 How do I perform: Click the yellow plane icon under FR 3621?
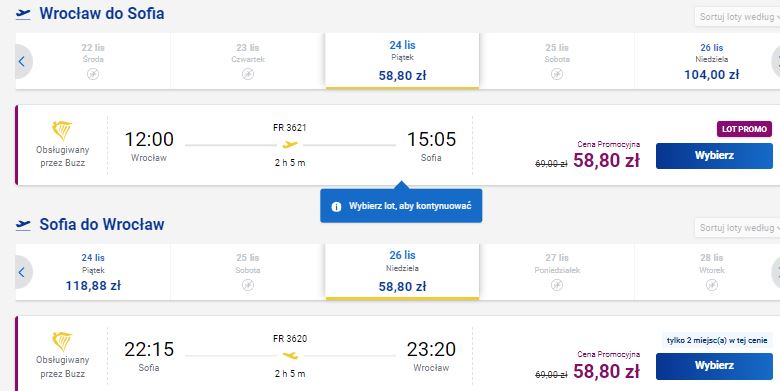(x=290, y=145)
